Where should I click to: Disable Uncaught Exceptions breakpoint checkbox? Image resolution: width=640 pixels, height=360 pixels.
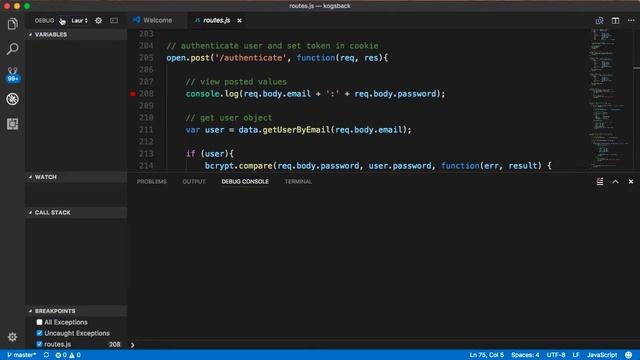[39, 333]
